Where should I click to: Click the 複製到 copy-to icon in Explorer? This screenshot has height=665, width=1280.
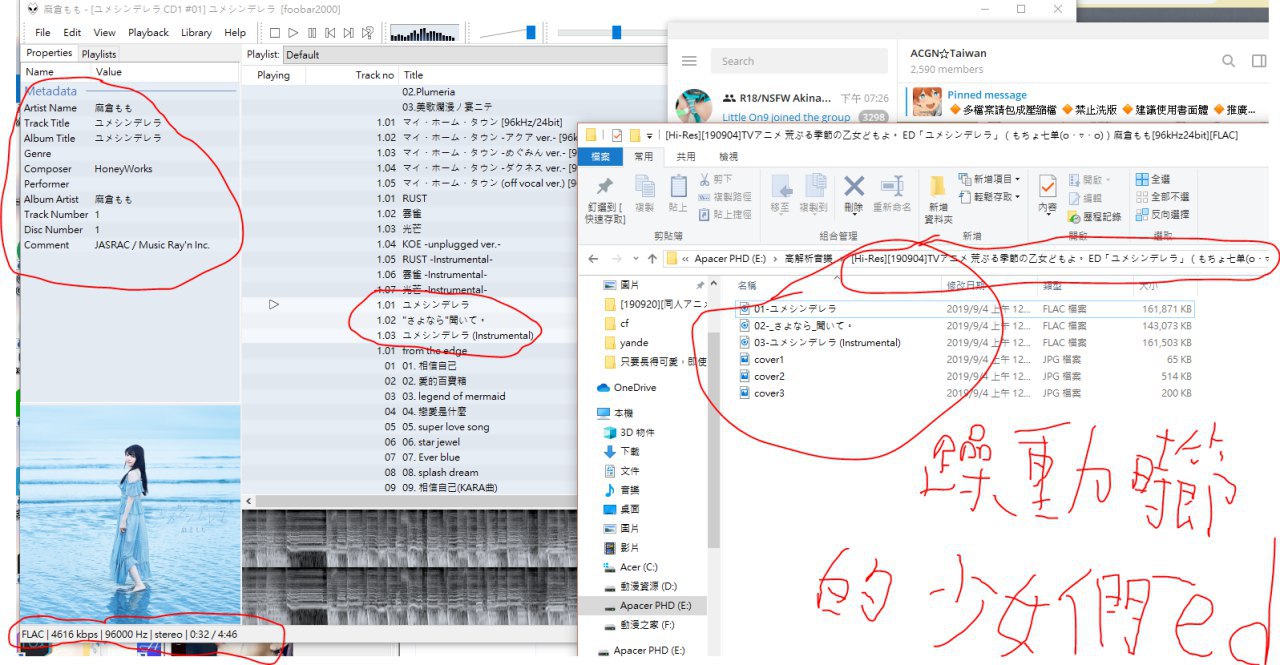coord(816,195)
